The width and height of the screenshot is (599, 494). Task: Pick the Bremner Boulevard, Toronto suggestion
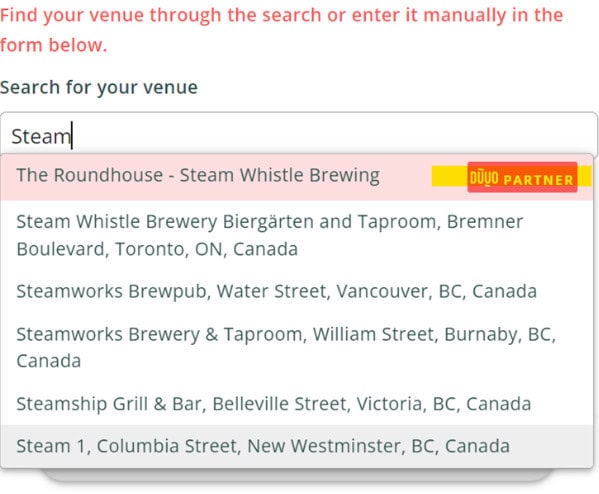[297, 235]
